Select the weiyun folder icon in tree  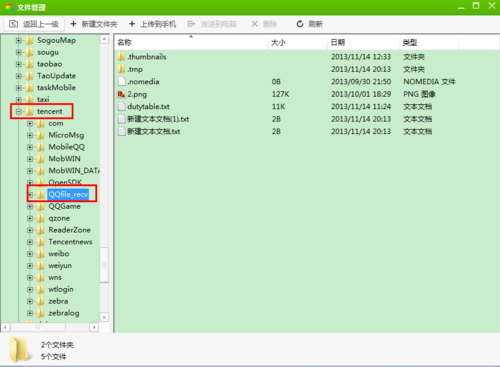coord(41,266)
